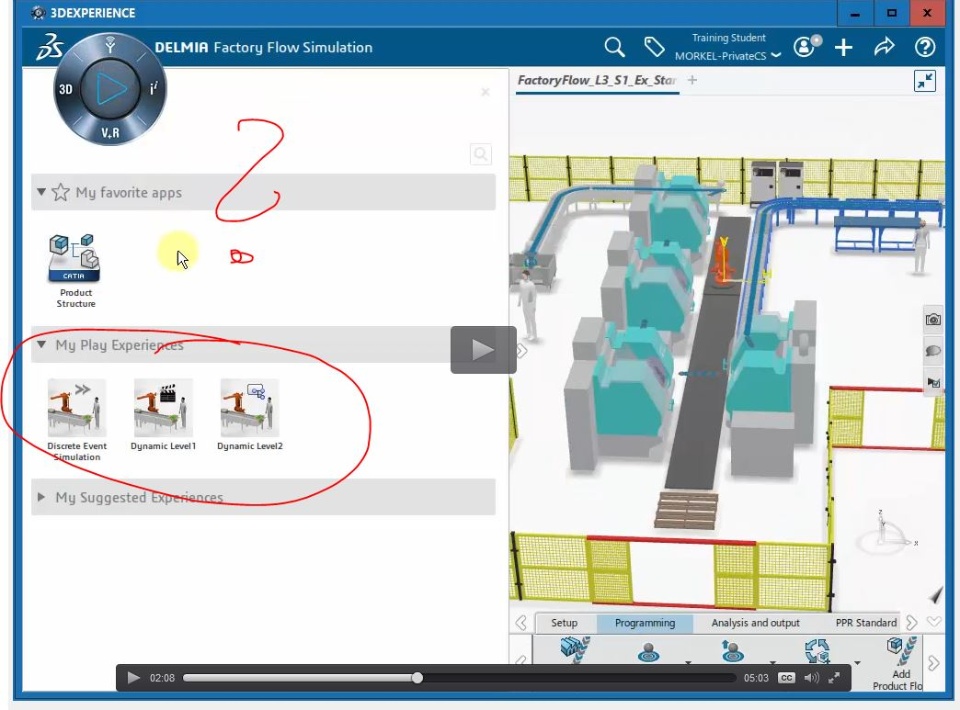Open dropdown arrow beside cycle arrows icon

click(x=857, y=662)
